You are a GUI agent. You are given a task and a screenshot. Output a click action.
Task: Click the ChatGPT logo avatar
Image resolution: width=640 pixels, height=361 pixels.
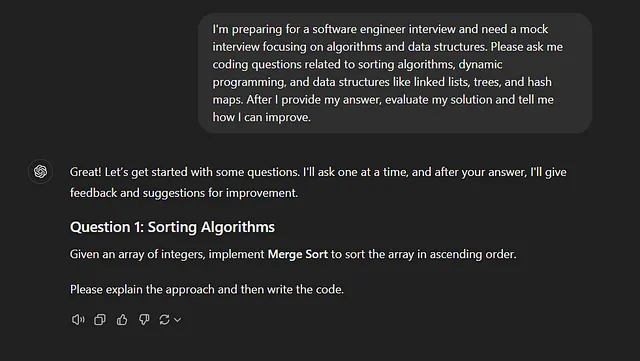click(x=40, y=171)
